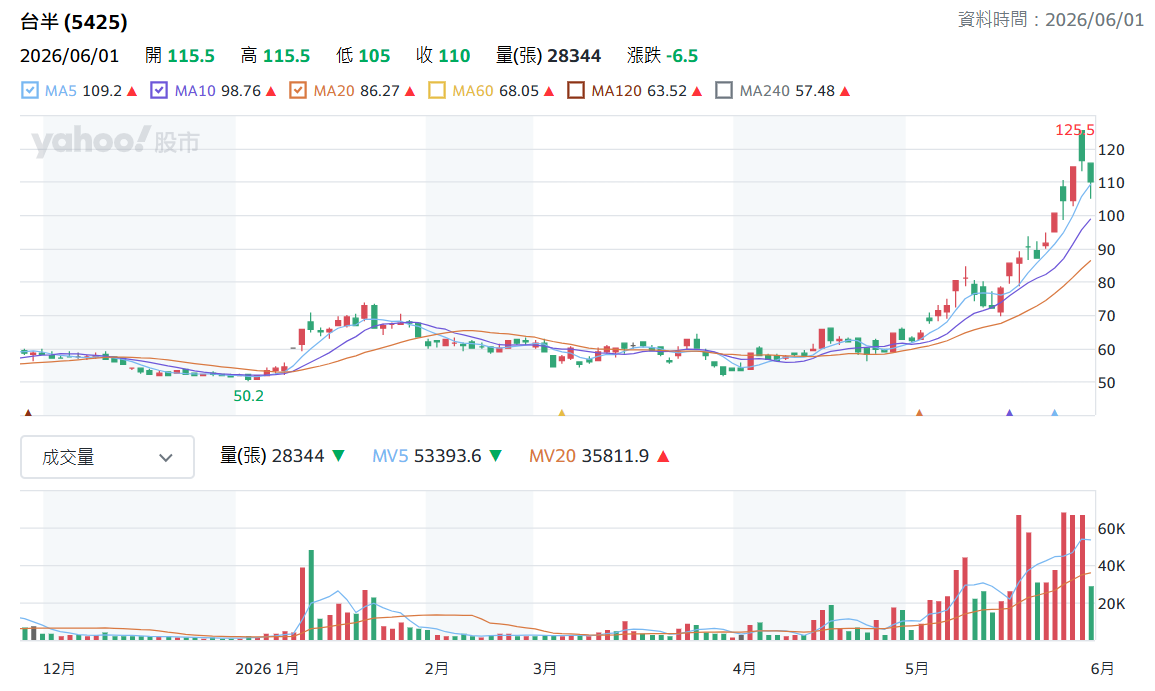This screenshot has height=691, width=1155.
Task: Click the light blue triangle marker in late May
Action: (1054, 413)
